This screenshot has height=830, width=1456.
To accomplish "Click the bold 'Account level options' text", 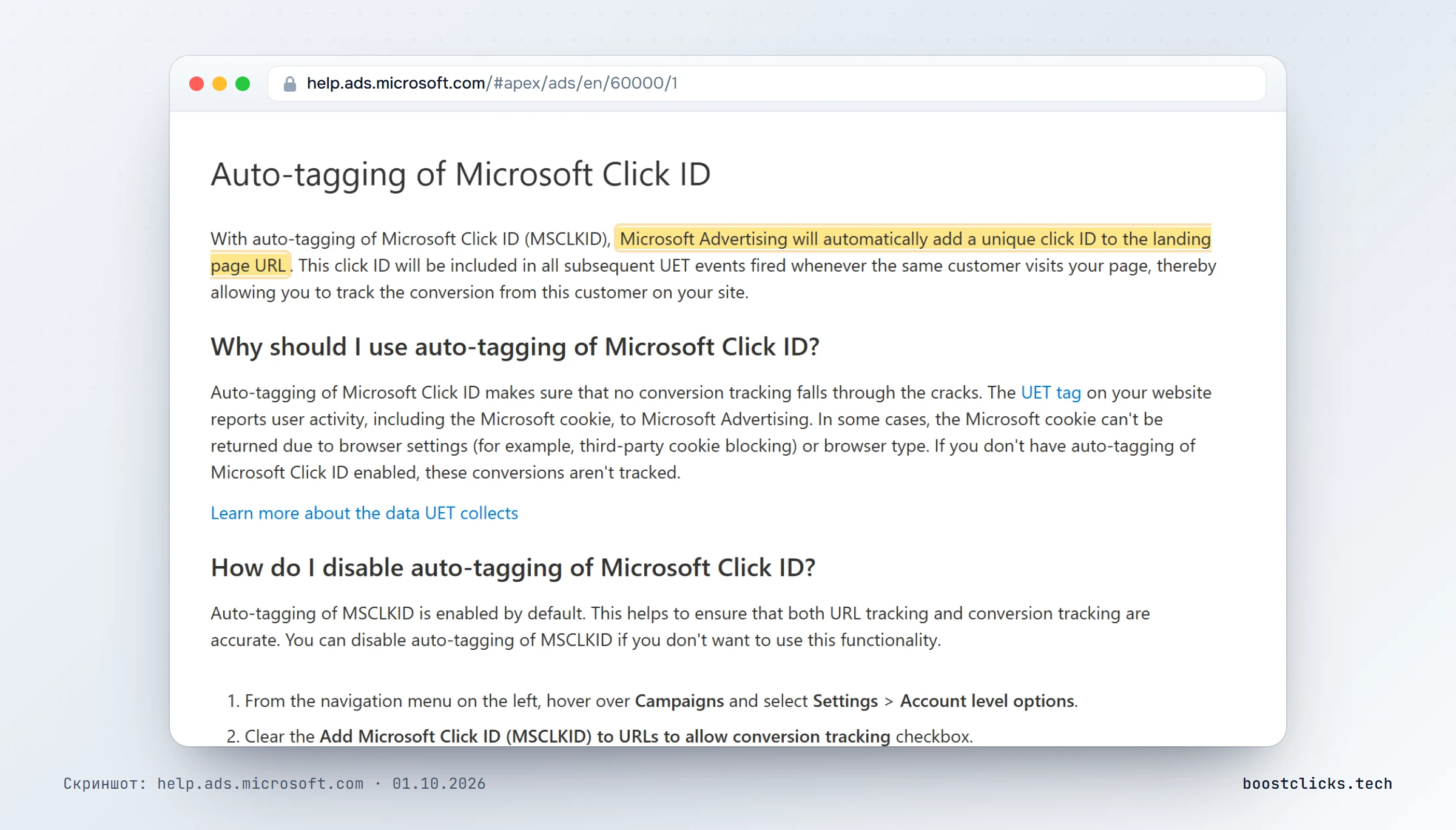I will [x=988, y=701].
